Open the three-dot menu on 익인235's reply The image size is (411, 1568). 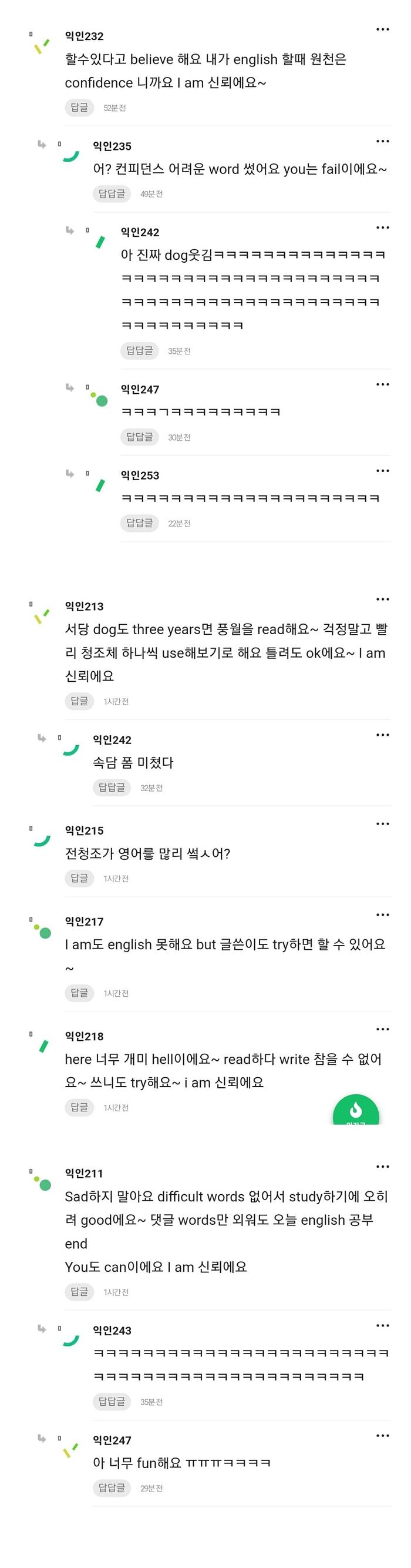pyautogui.click(x=382, y=141)
